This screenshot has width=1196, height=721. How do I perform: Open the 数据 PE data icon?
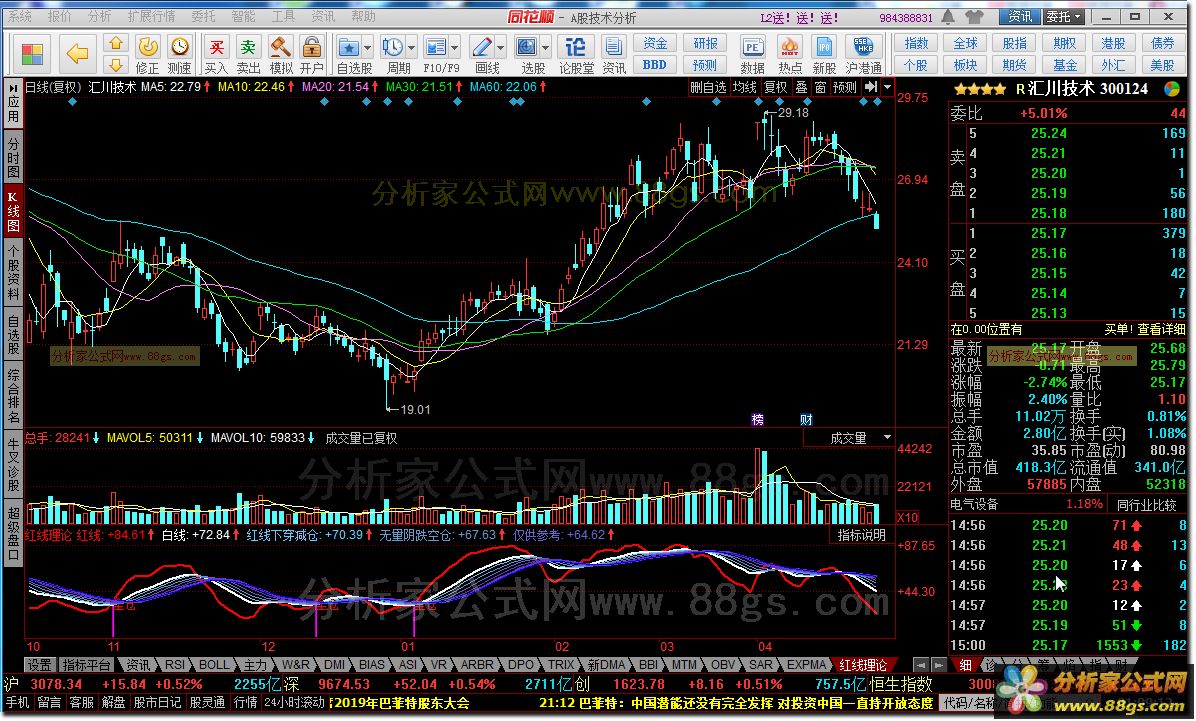click(x=752, y=55)
